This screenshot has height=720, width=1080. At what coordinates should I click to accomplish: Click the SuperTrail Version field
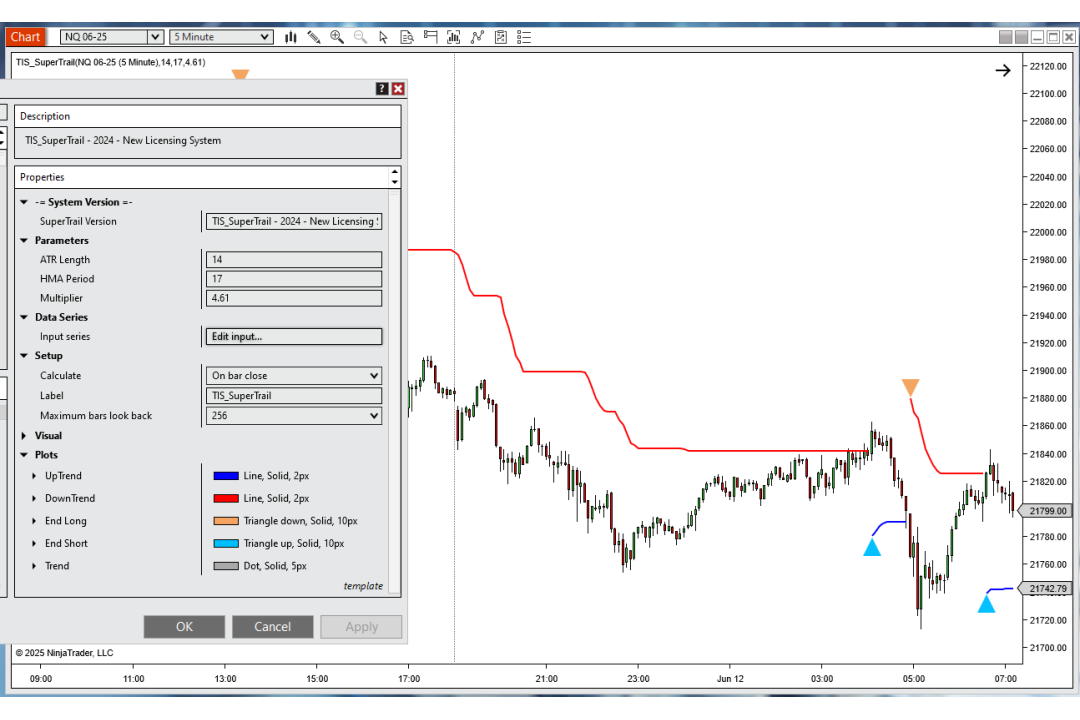(294, 221)
